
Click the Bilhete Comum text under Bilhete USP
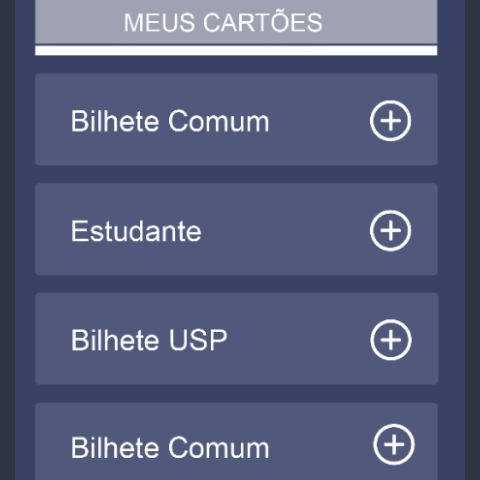(170, 448)
